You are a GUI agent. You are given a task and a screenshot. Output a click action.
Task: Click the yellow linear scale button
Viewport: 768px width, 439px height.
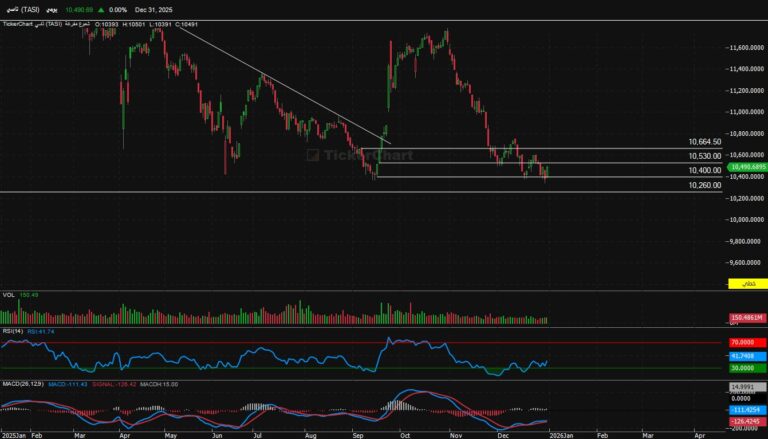coord(744,284)
